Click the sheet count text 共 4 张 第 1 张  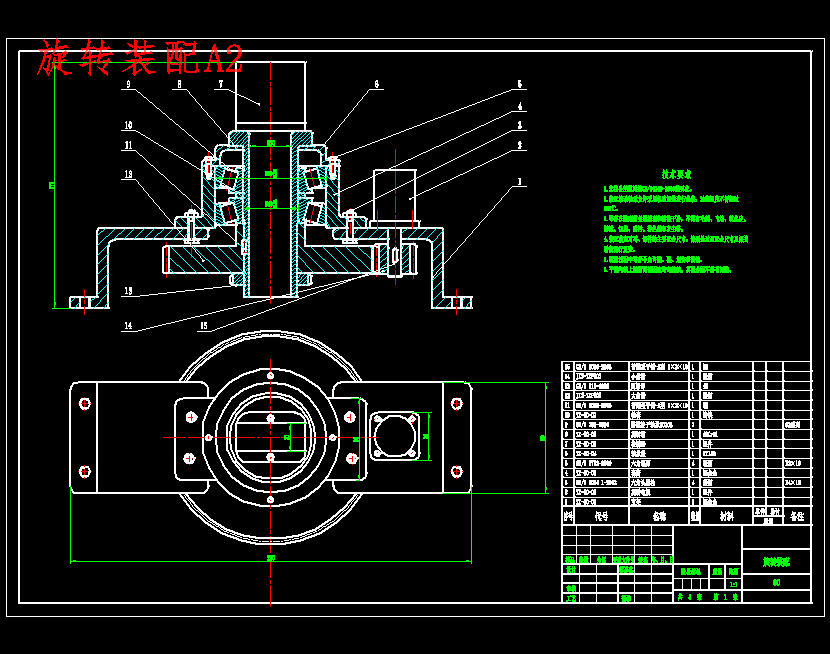[707, 597]
